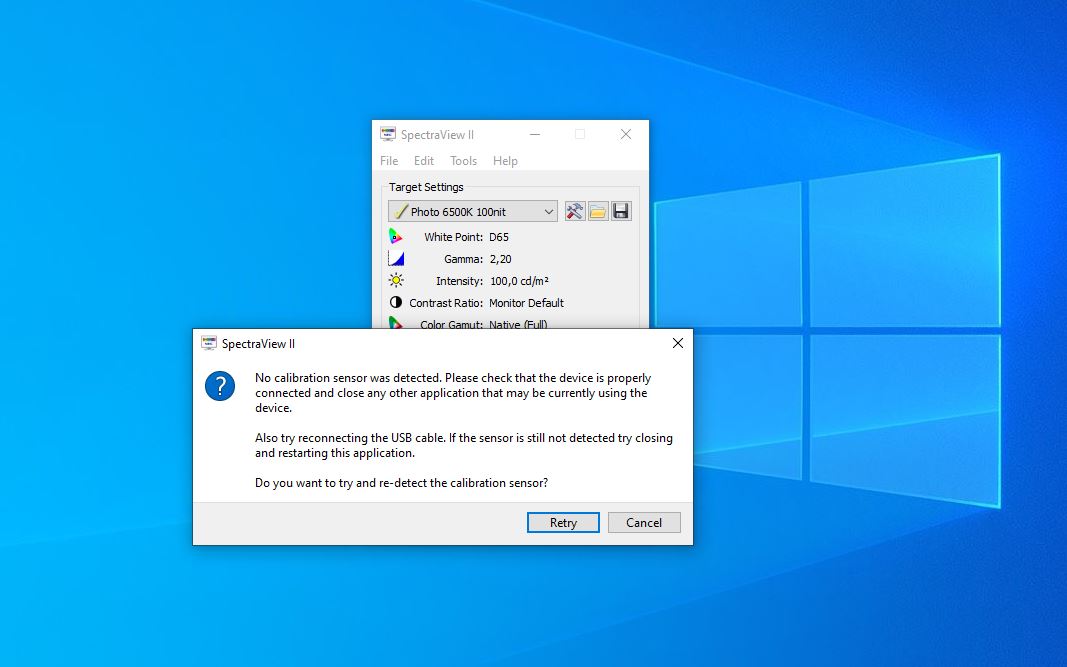This screenshot has height=667, width=1067.
Task: Open the Tools menu
Action: [x=463, y=161]
